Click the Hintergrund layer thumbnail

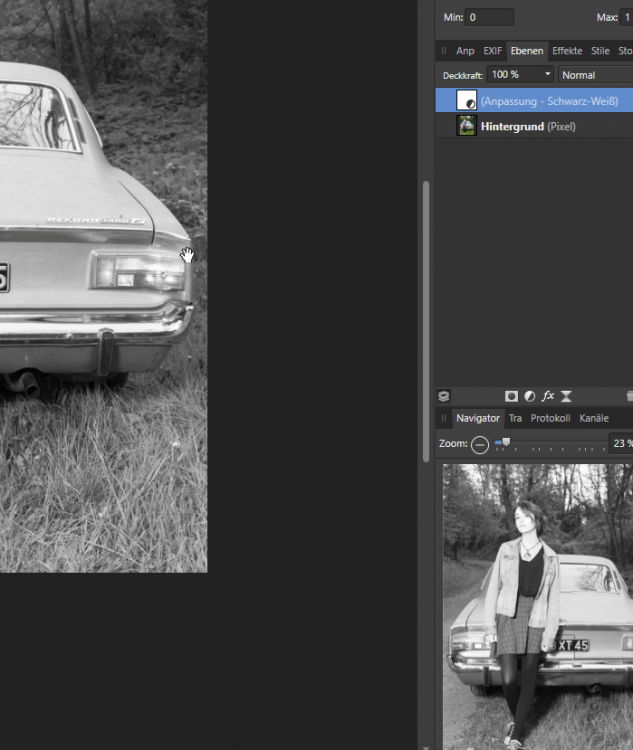466,126
